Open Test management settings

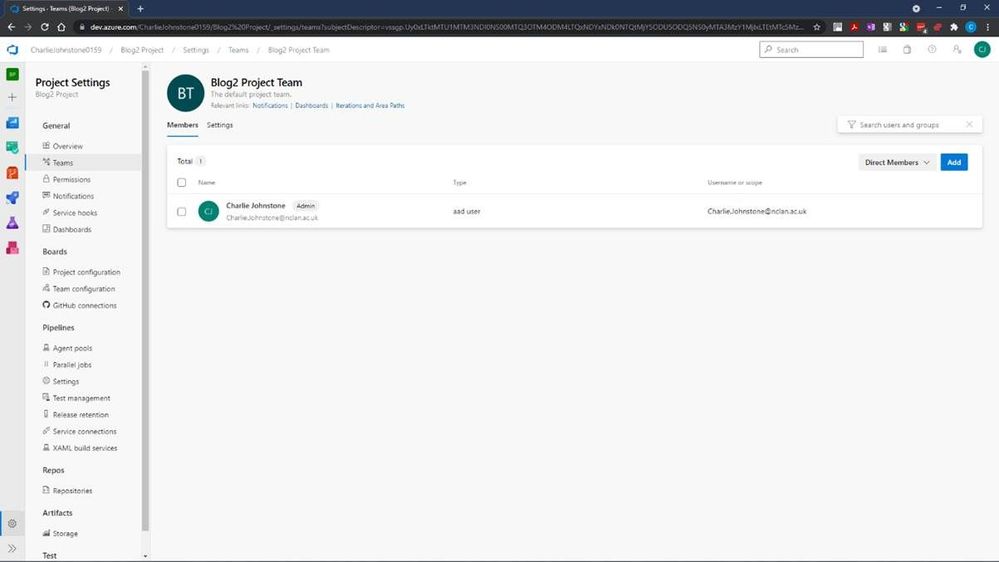pyautogui.click(x=82, y=398)
